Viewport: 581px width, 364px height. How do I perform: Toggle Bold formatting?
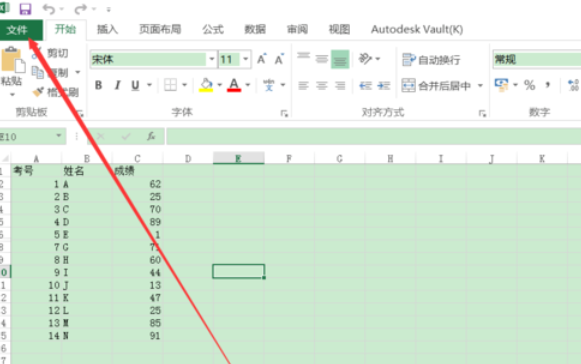click(98, 85)
